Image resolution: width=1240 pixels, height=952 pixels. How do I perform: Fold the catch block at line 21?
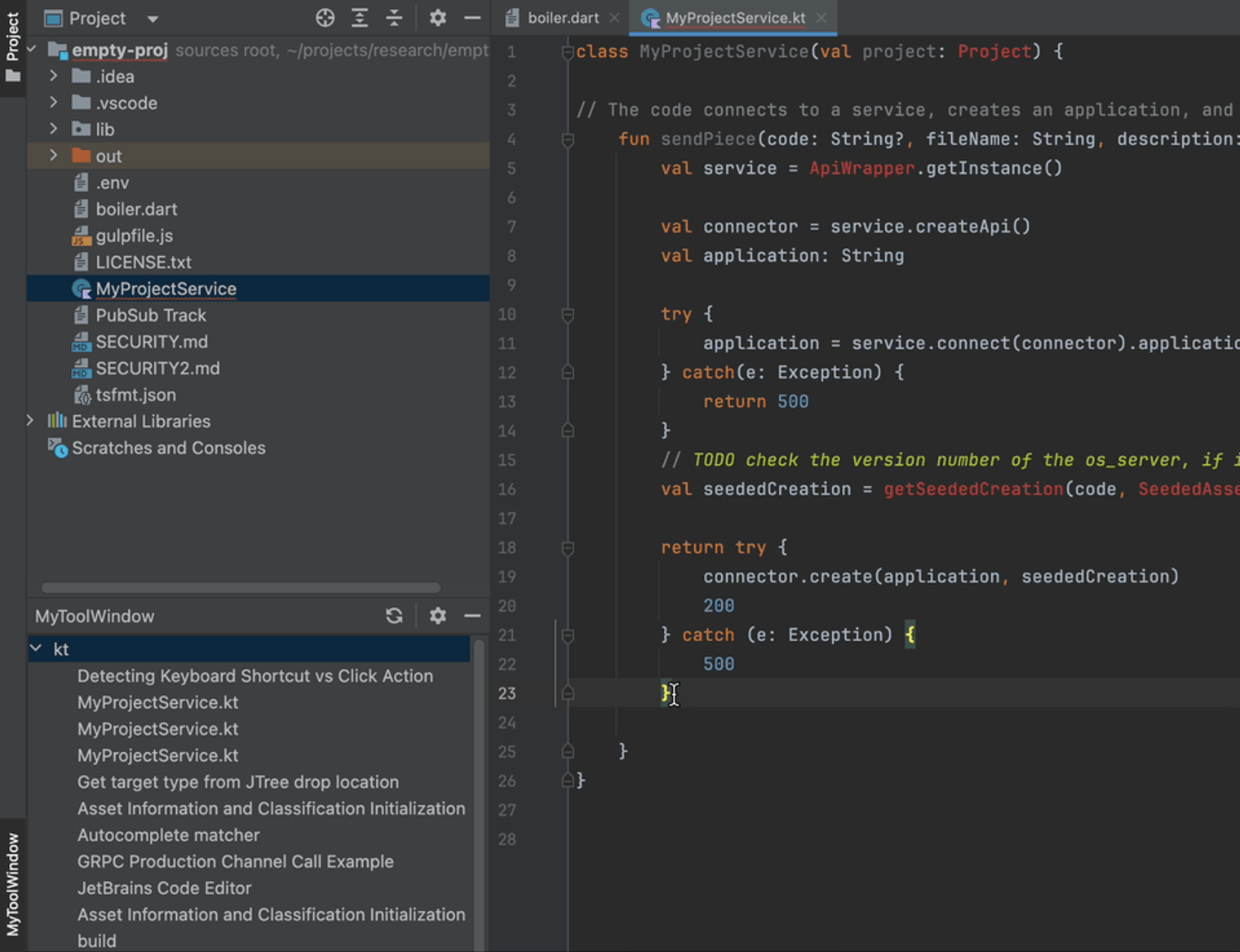click(568, 635)
